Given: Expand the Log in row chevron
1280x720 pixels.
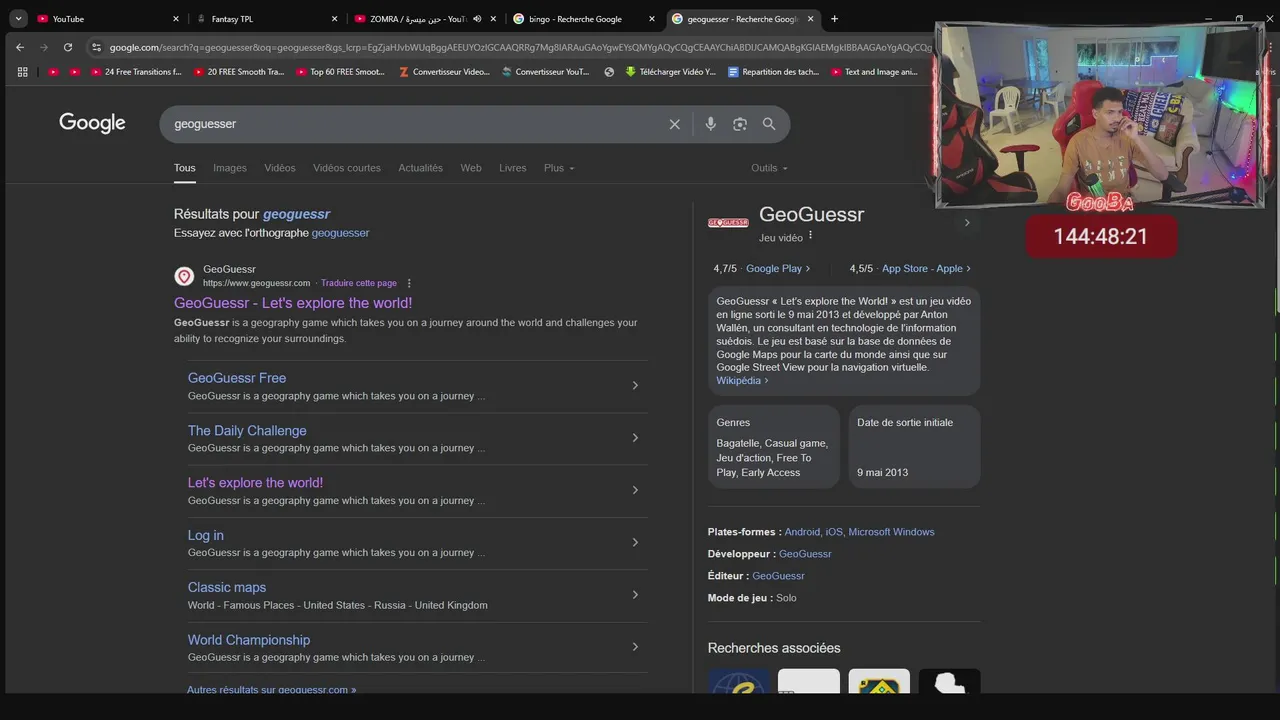Looking at the screenshot, I should pyautogui.click(x=635, y=542).
